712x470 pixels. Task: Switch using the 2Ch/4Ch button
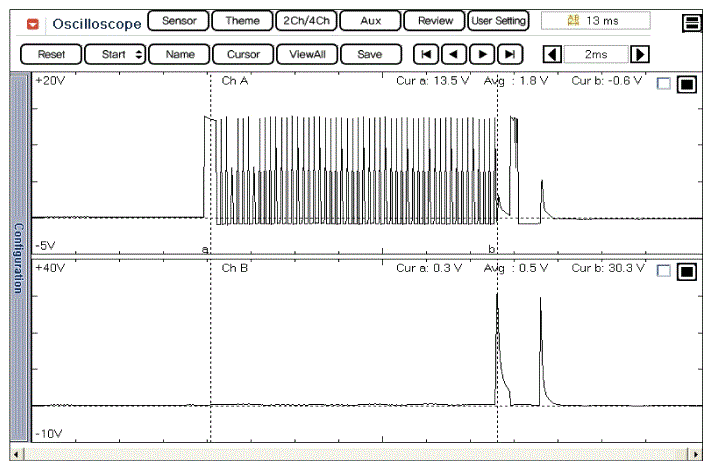305,21
